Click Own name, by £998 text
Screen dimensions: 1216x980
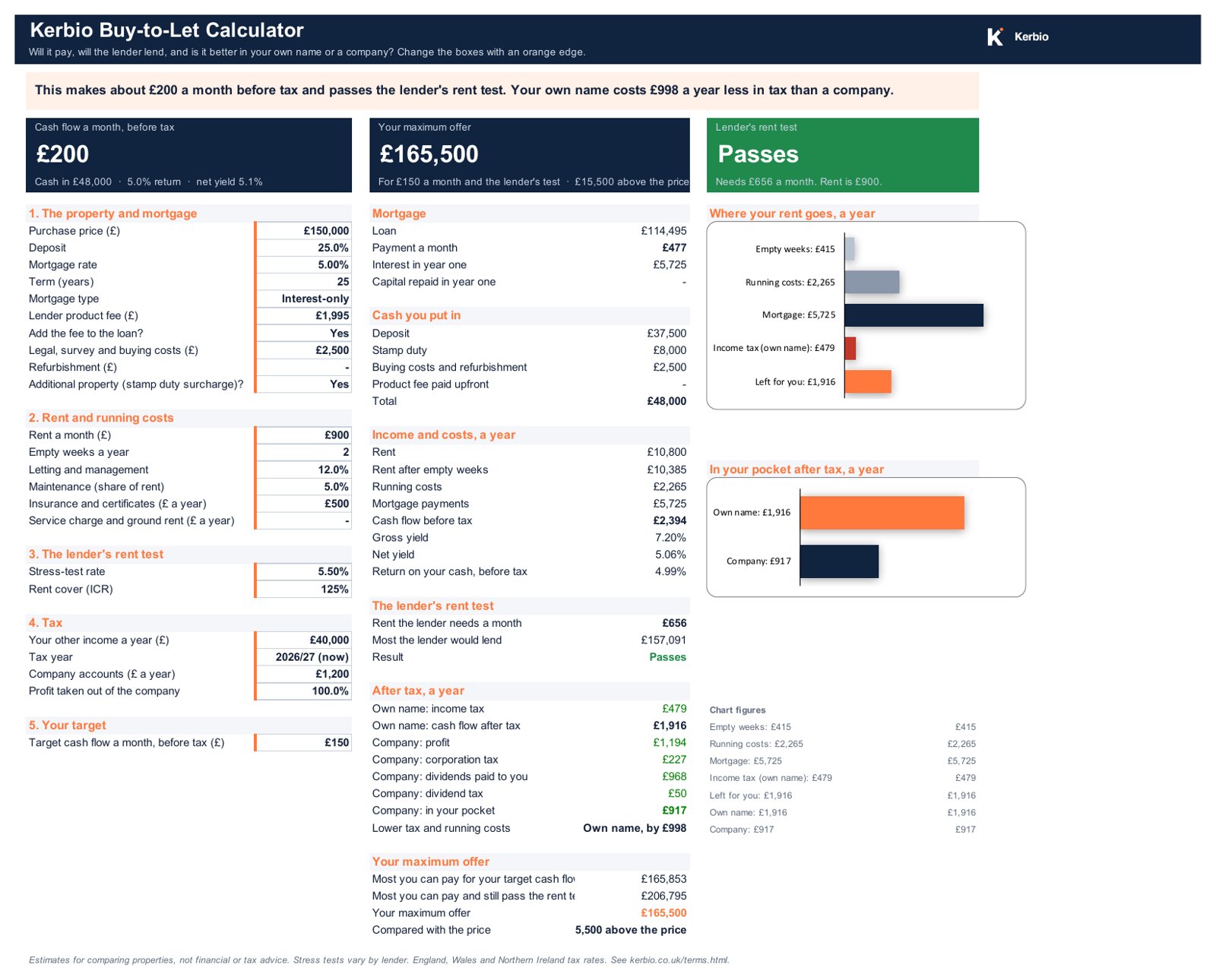point(635,829)
